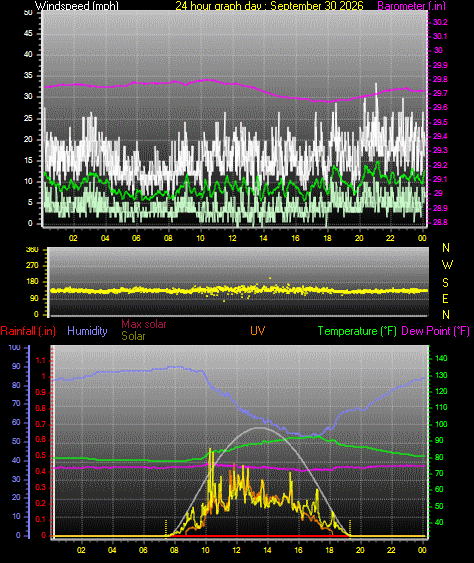Viewport: 474px width, 563px height.
Task: Click the peak of the max solar curve
Action: click(259, 428)
